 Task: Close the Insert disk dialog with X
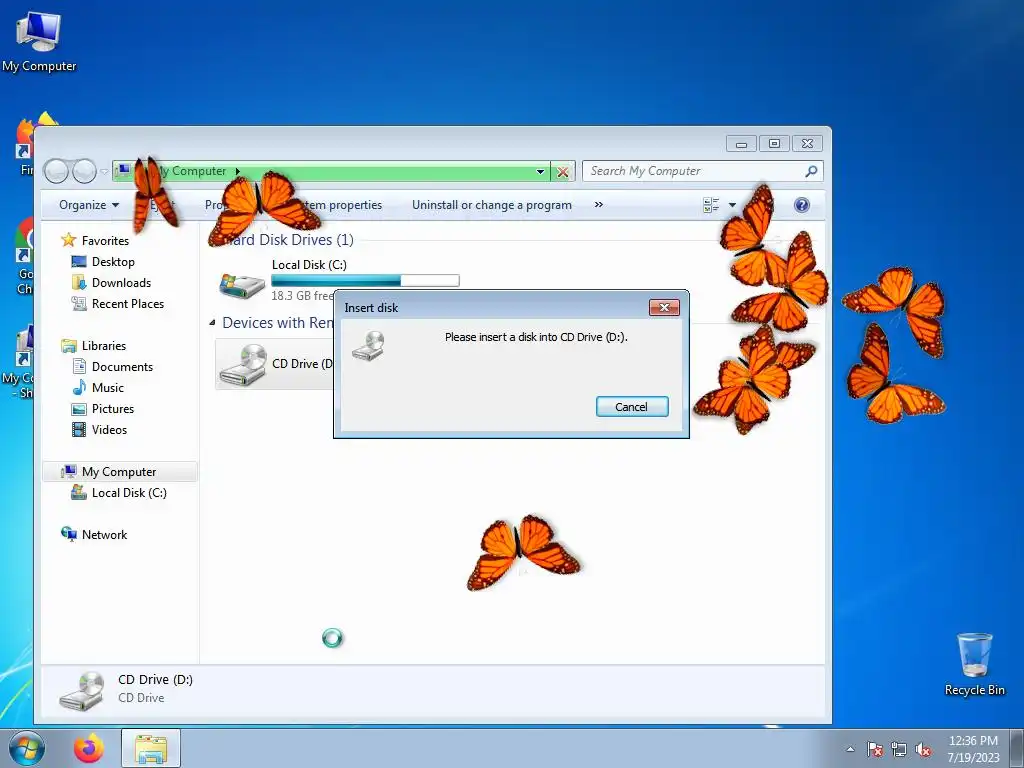click(x=664, y=308)
